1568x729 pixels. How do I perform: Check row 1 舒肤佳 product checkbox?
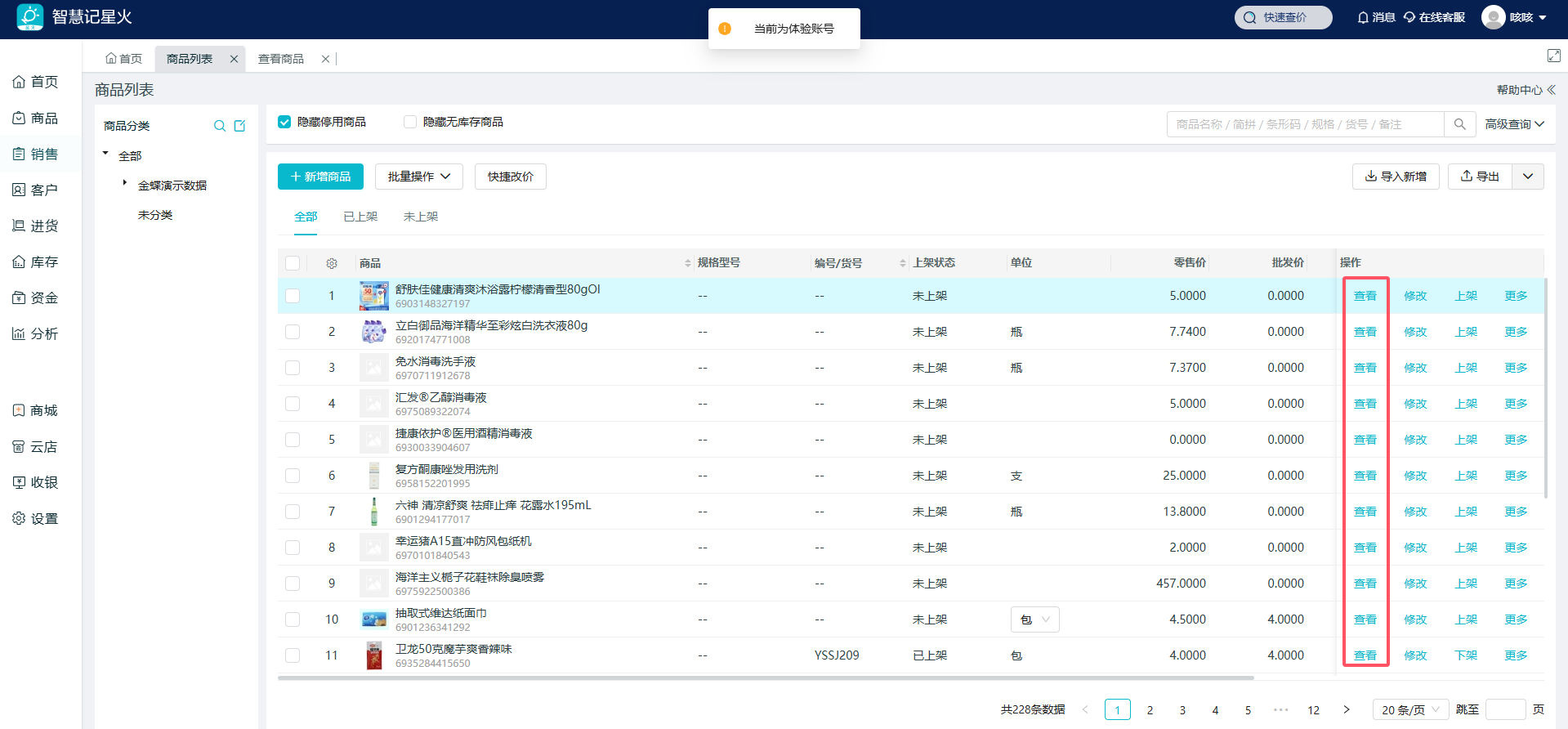[293, 296]
